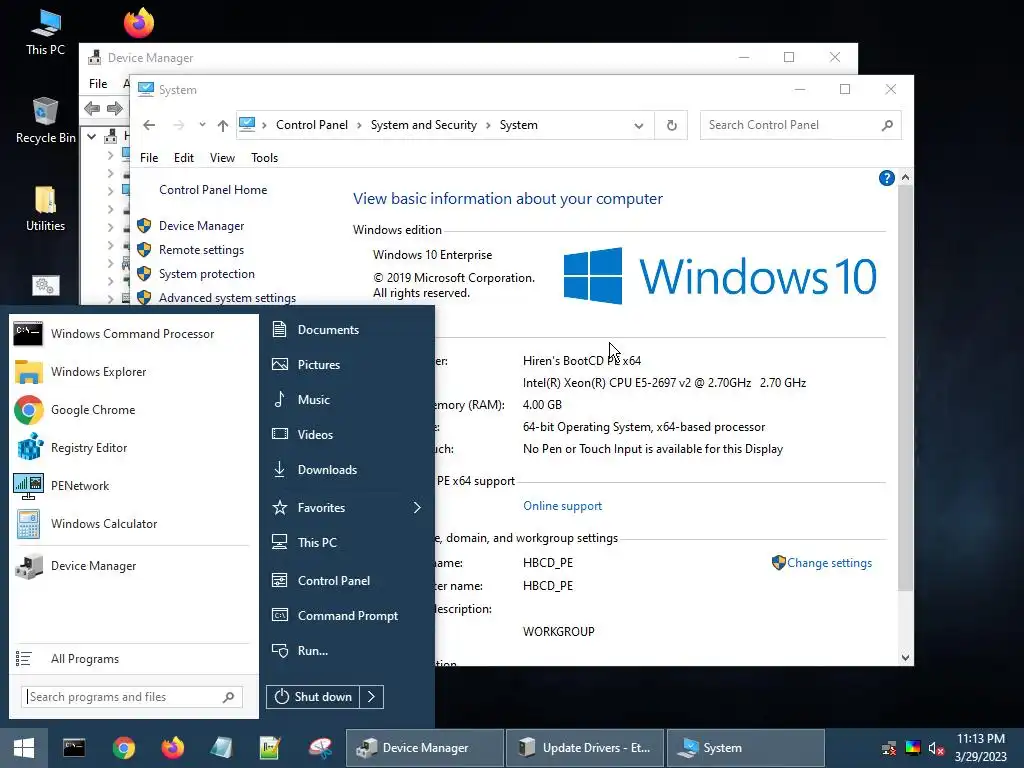Image resolution: width=1024 pixels, height=768 pixels.
Task: Open Firefox desktop shortcut
Action: (138, 23)
